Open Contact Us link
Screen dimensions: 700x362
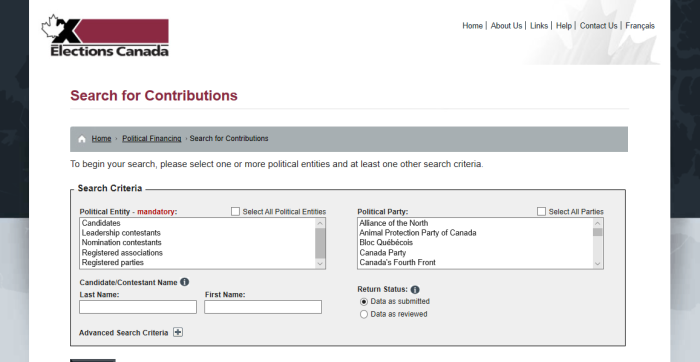598,26
